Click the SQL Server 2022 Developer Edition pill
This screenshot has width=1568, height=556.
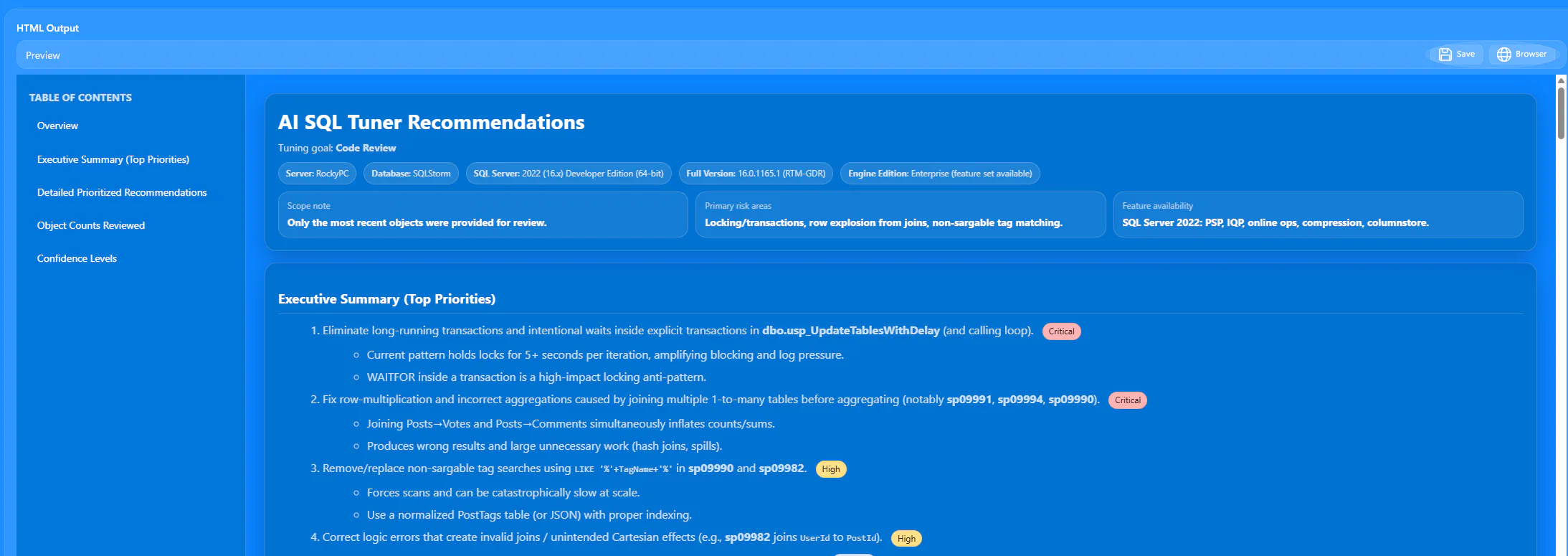coord(569,174)
